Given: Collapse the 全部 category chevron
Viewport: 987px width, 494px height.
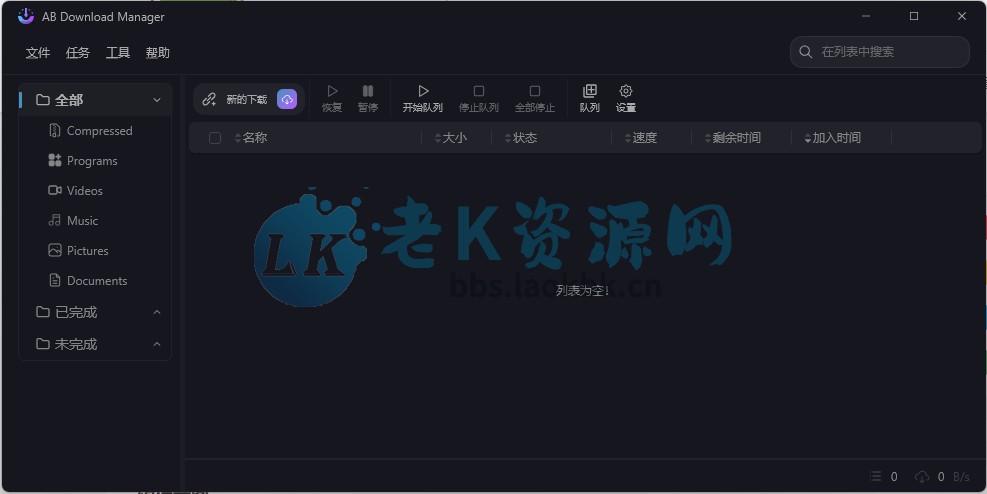Looking at the screenshot, I should click(x=157, y=100).
